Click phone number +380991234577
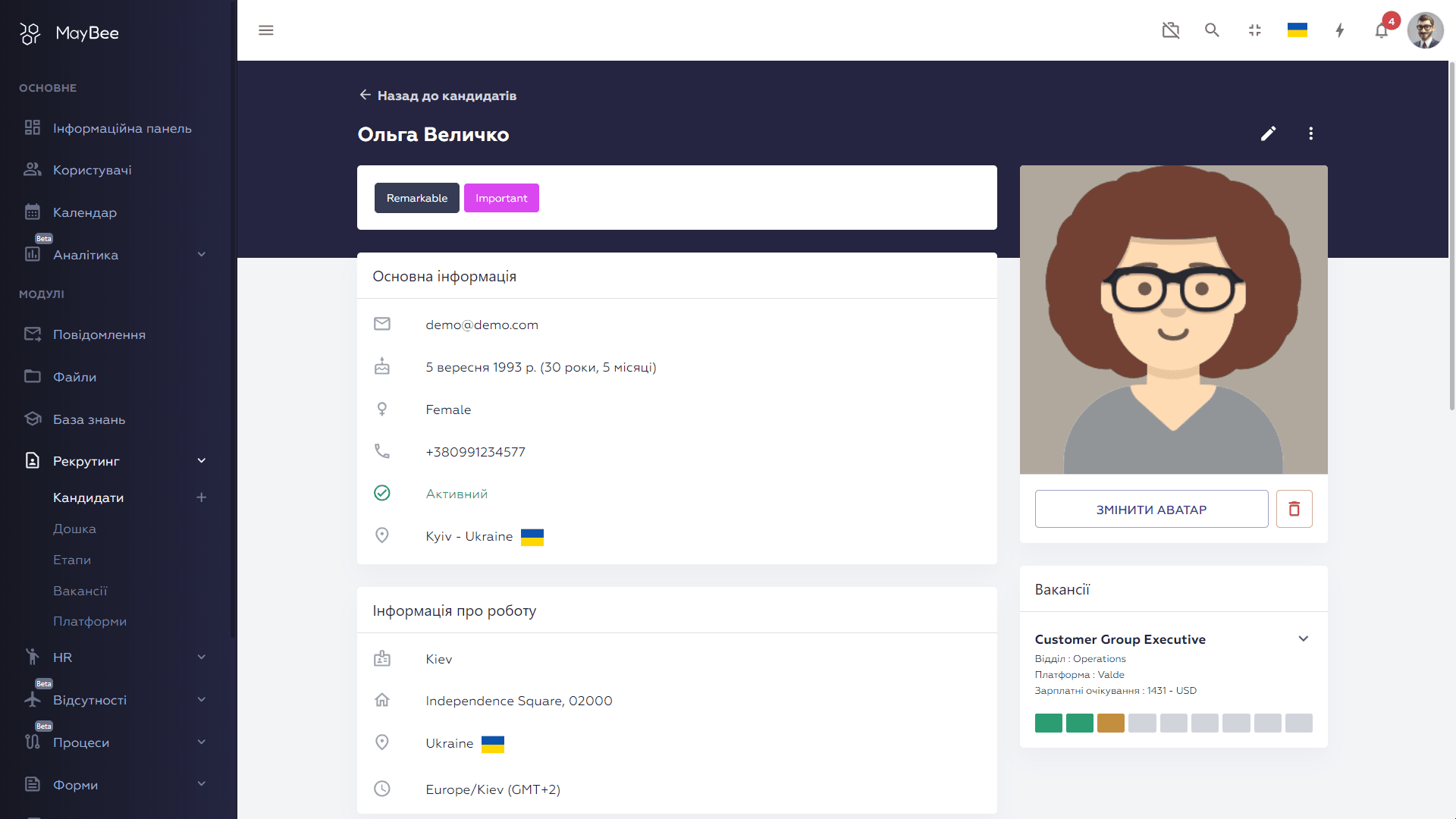1456x819 pixels. coord(475,452)
